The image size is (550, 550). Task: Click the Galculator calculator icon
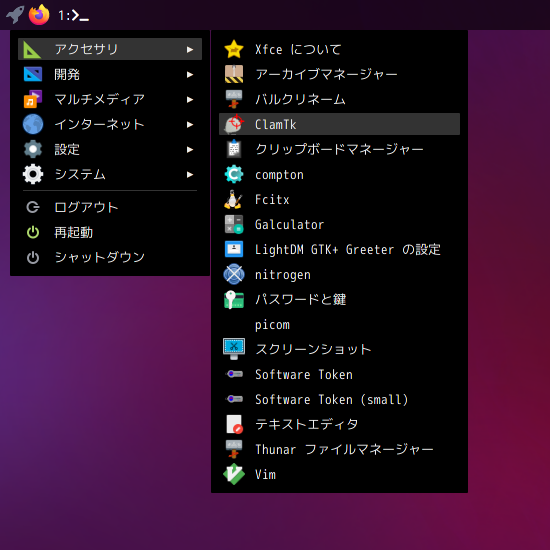(234, 224)
